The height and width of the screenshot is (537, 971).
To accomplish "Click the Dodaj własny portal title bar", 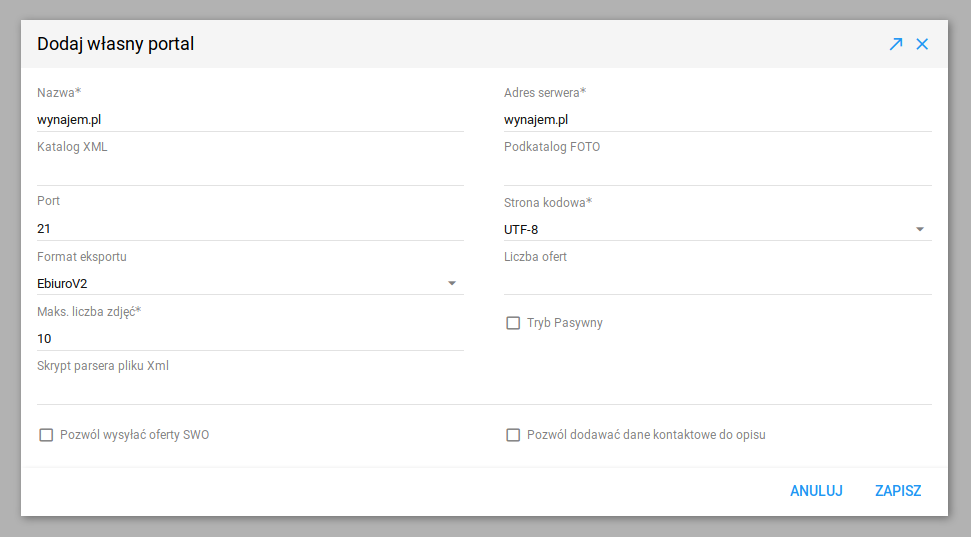I will pyautogui.click(x=484, y=44).
